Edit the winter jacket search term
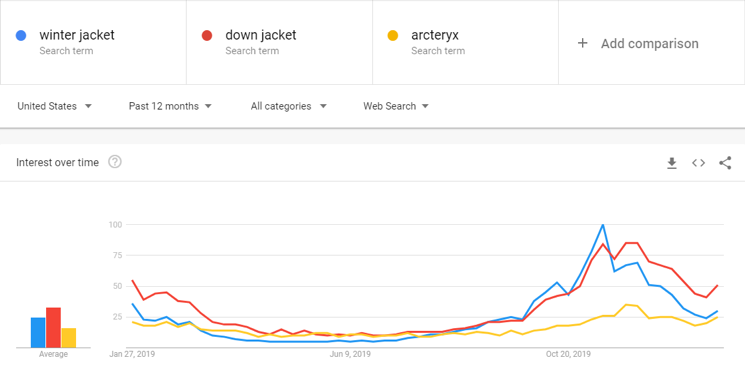This screenshot has height=372, width=745. click(77, 35)
